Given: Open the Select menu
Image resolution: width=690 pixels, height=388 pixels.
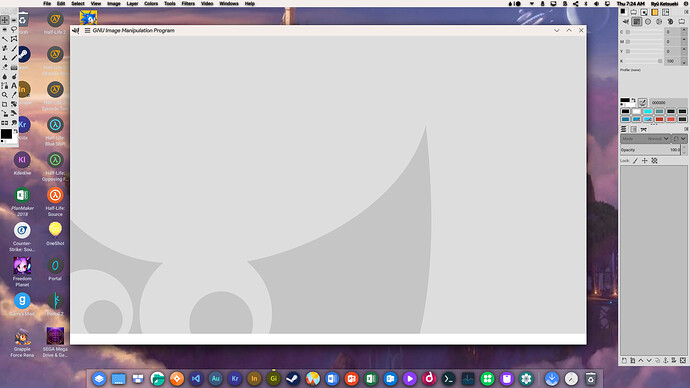Looking at the screenshot, I should [78, 4].
